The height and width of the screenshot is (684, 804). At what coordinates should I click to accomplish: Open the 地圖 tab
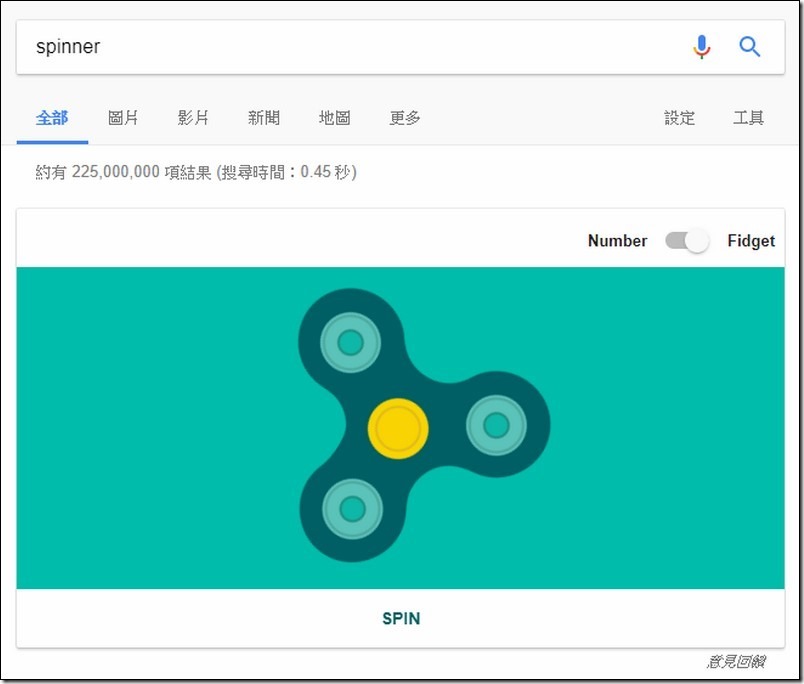[335, 118]
